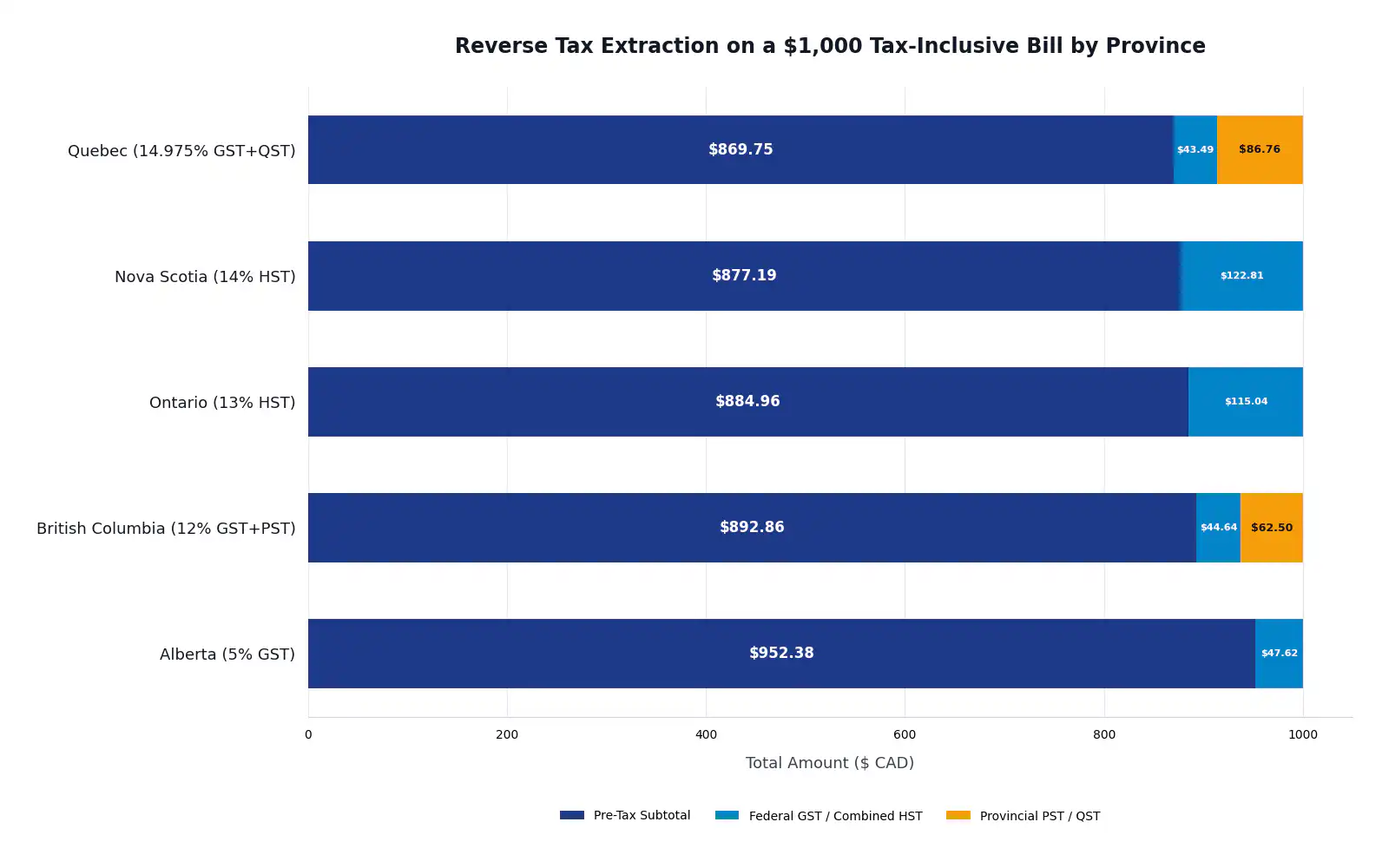
Task: Click the 600 tick label on x-axis
Action: (x=905, y=734)
